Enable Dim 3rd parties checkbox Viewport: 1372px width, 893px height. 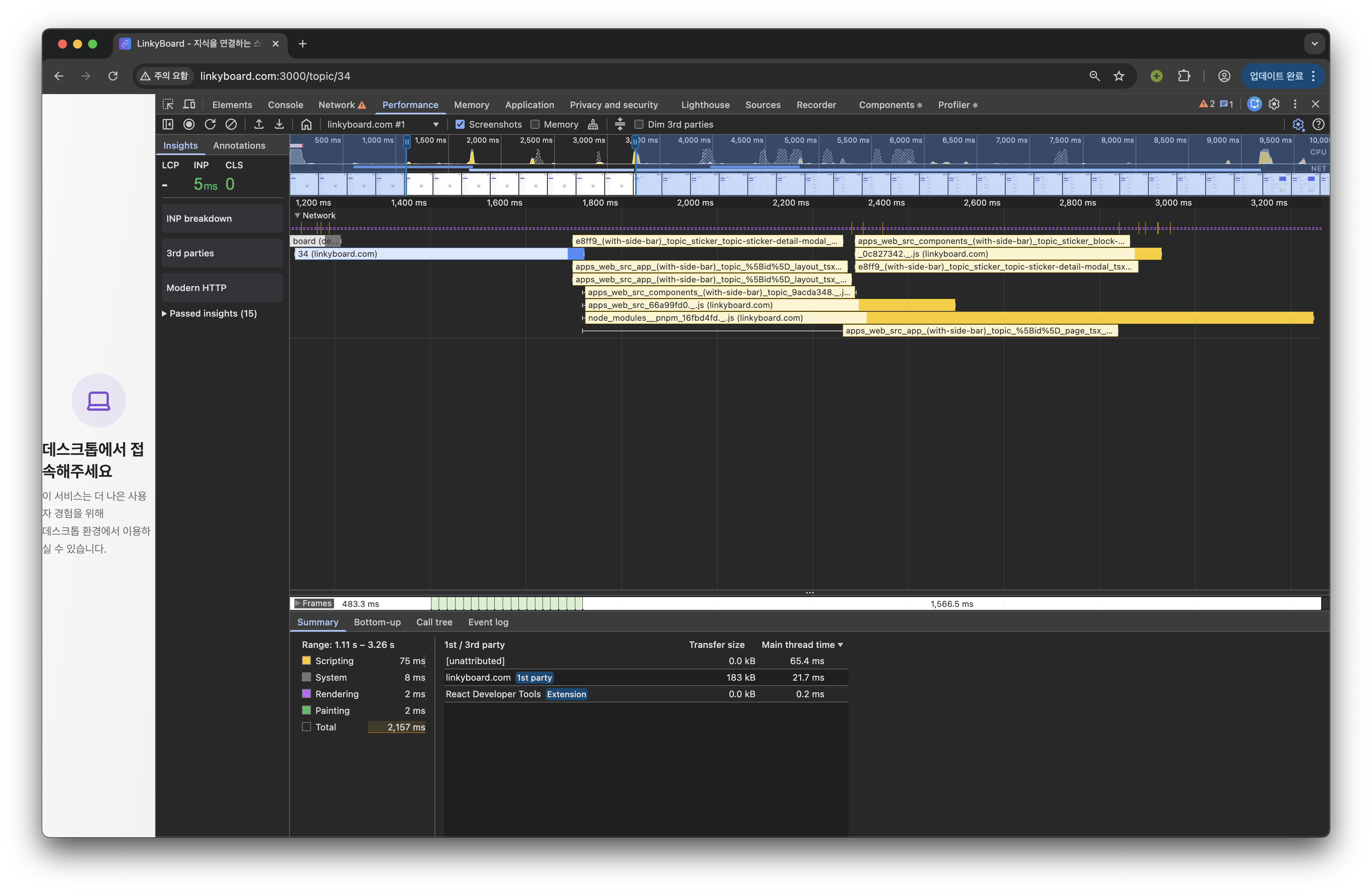coord(639,124)
